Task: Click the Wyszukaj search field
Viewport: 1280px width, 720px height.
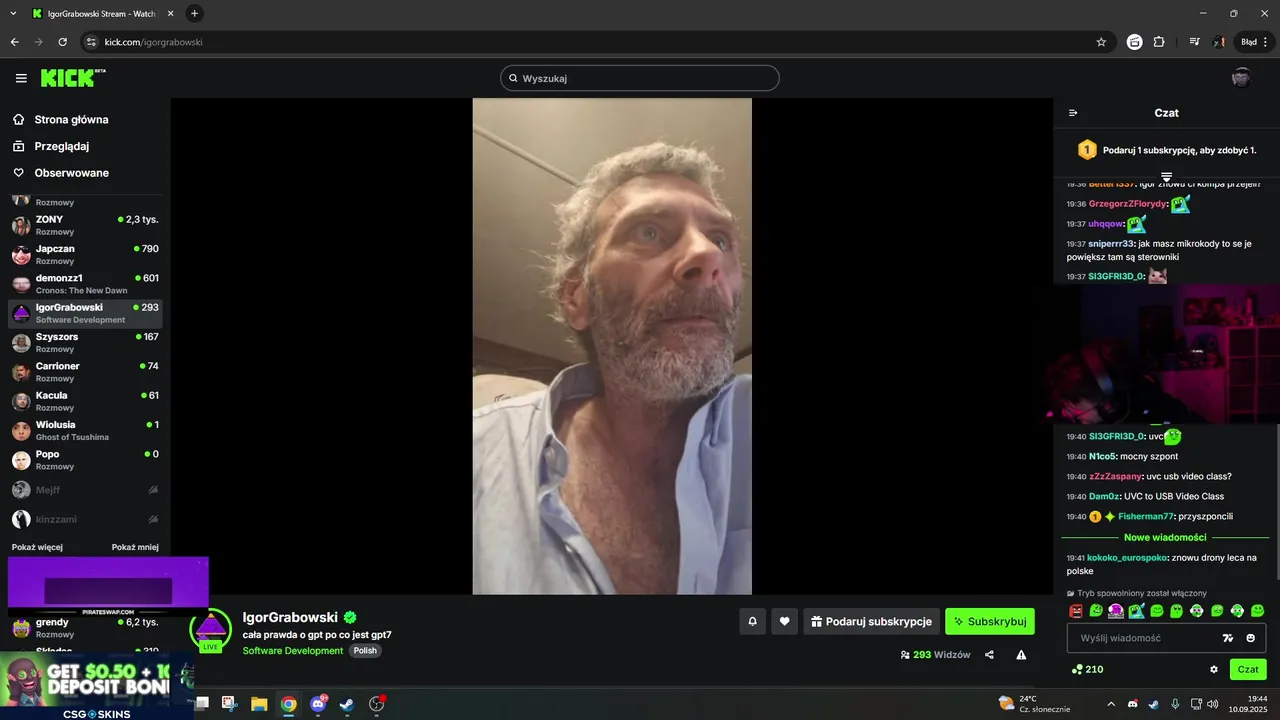Action: (640, 78)
